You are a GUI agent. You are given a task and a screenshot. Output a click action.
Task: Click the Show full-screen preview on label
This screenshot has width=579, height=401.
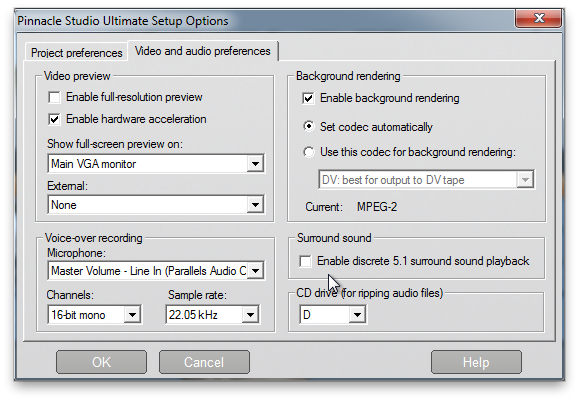(115, 144)
